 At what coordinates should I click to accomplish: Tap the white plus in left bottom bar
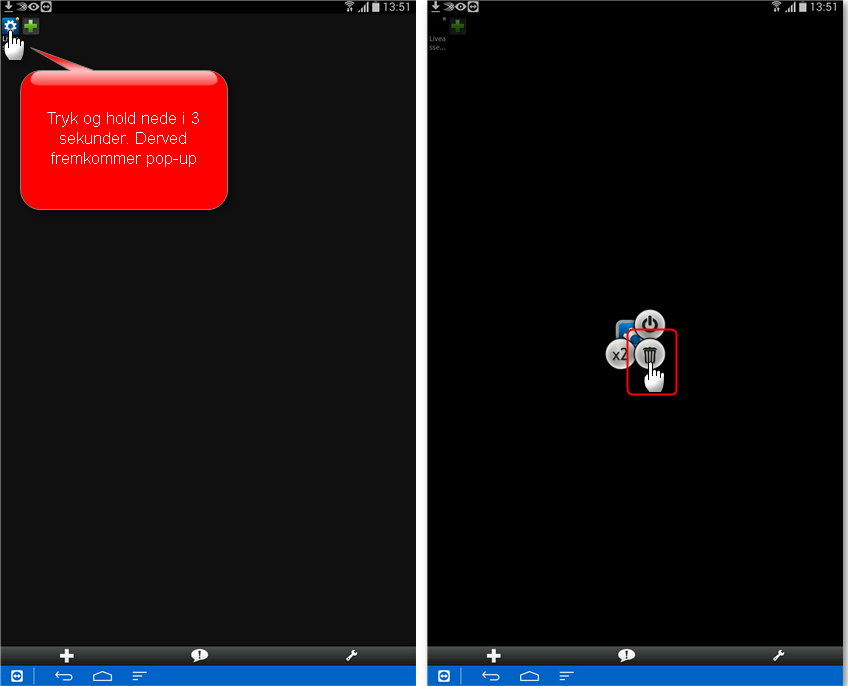[67, 656]
